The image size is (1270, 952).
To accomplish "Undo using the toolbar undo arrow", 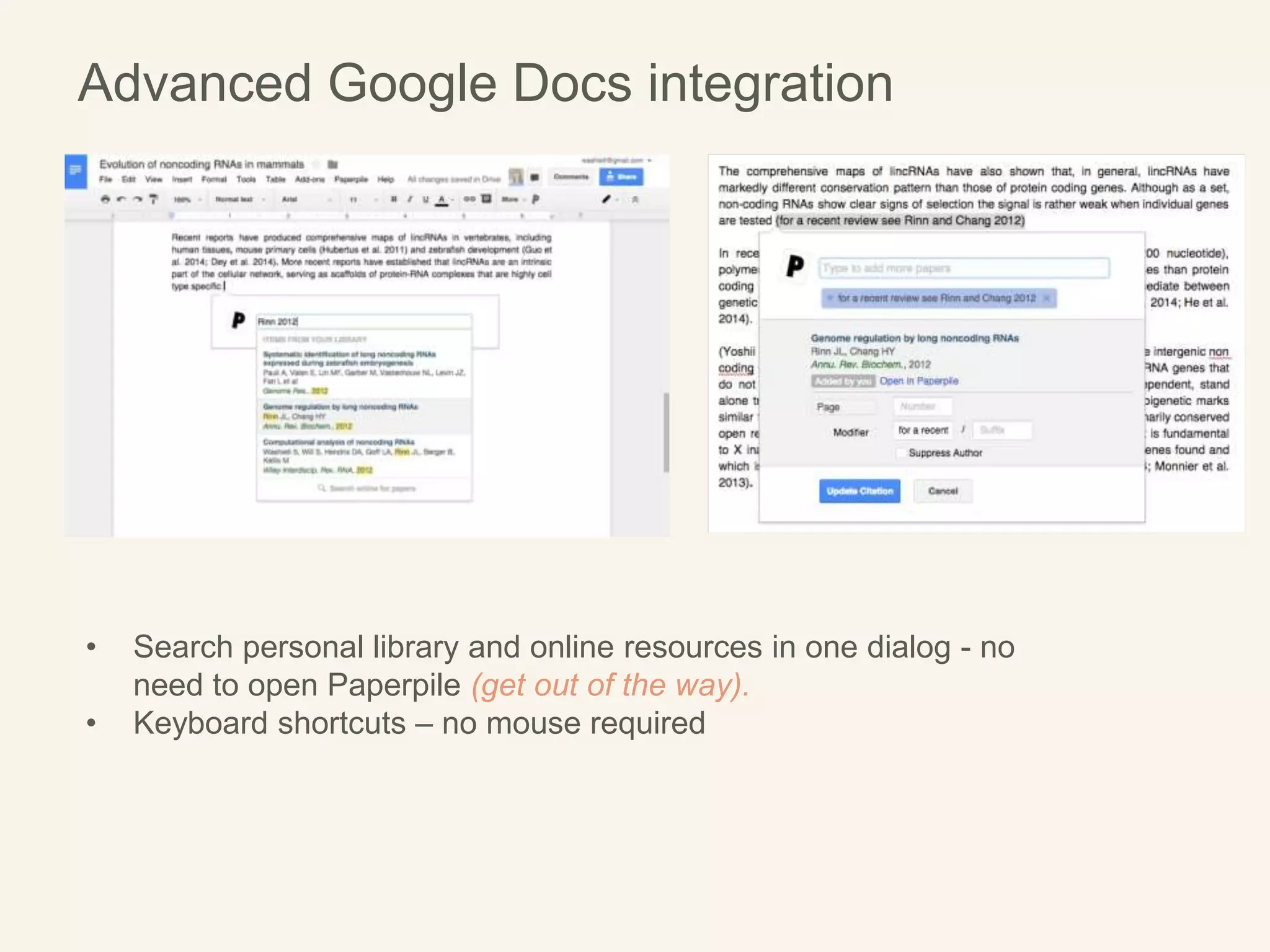I will [x=122, y=200].
